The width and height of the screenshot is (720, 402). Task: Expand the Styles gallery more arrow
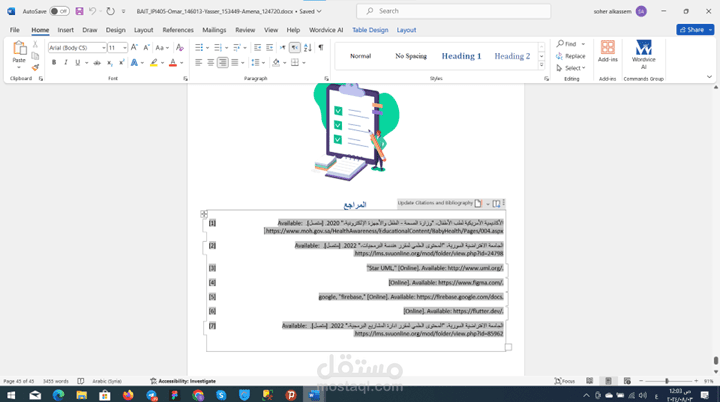coord(541,65)
